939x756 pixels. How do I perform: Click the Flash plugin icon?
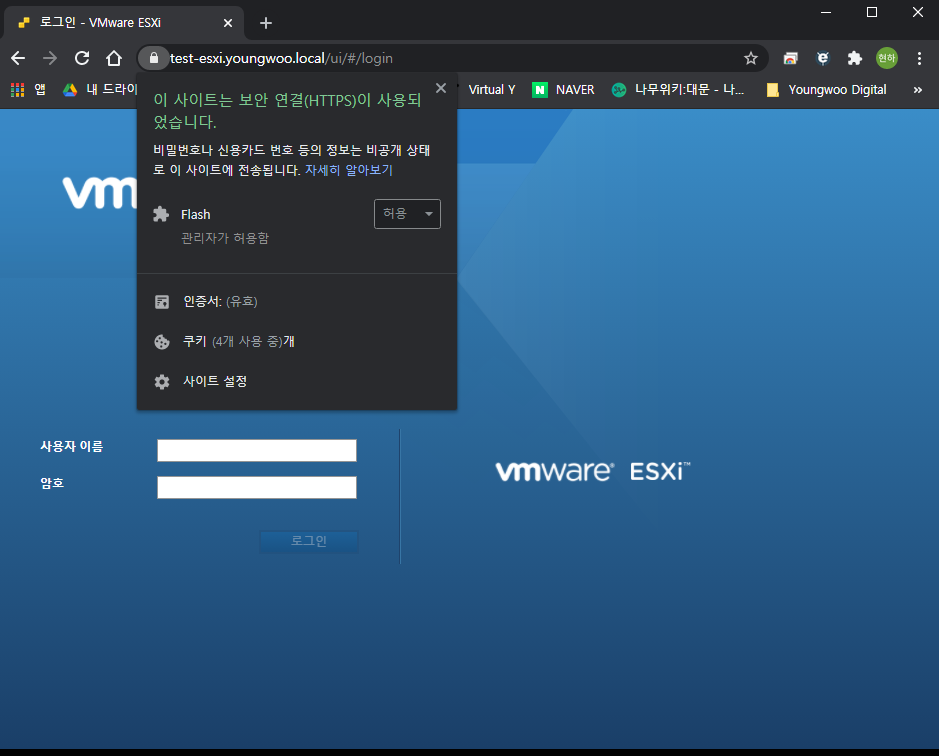161,214
